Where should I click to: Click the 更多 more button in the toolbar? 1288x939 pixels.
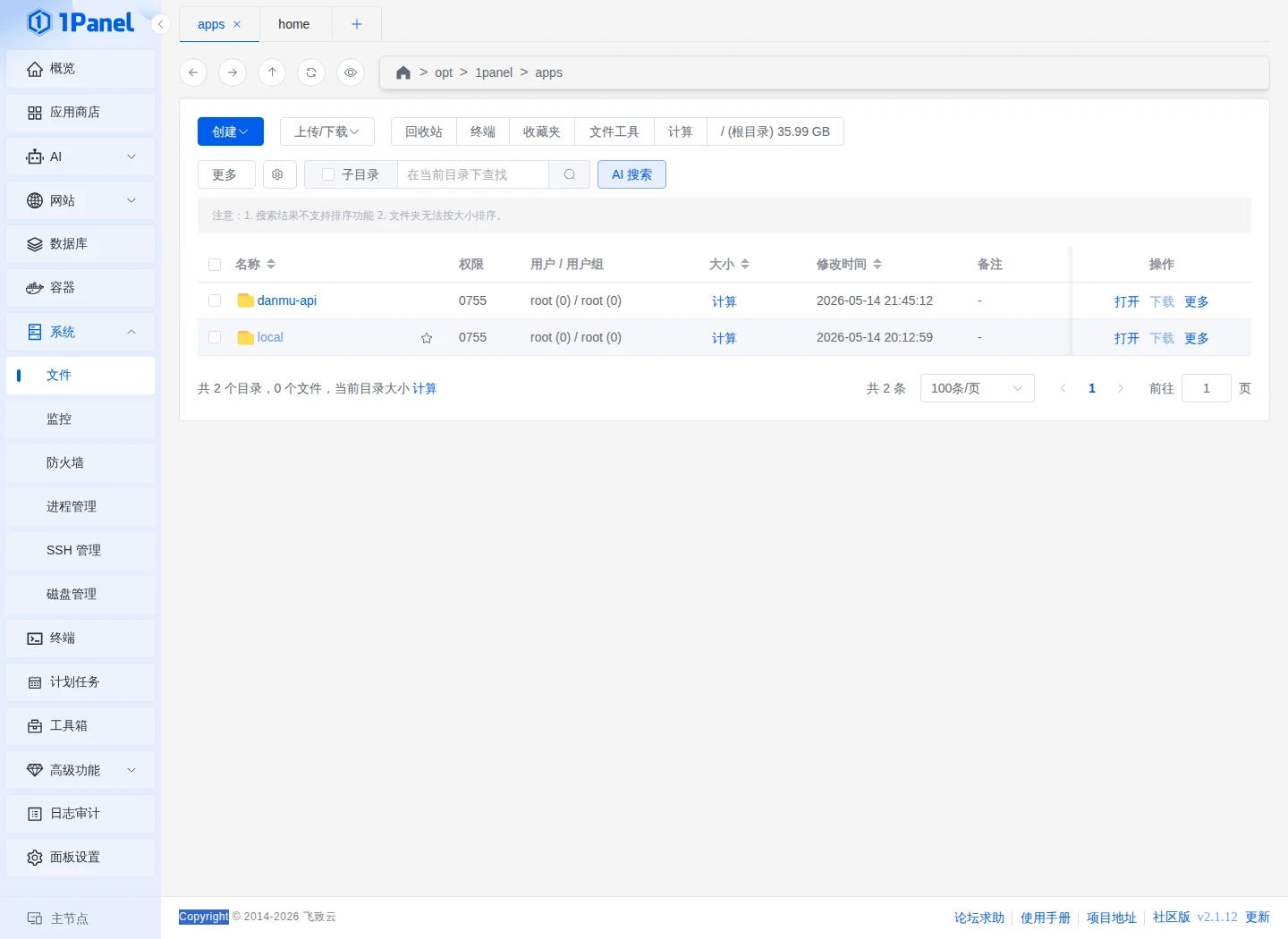point(225,174)
